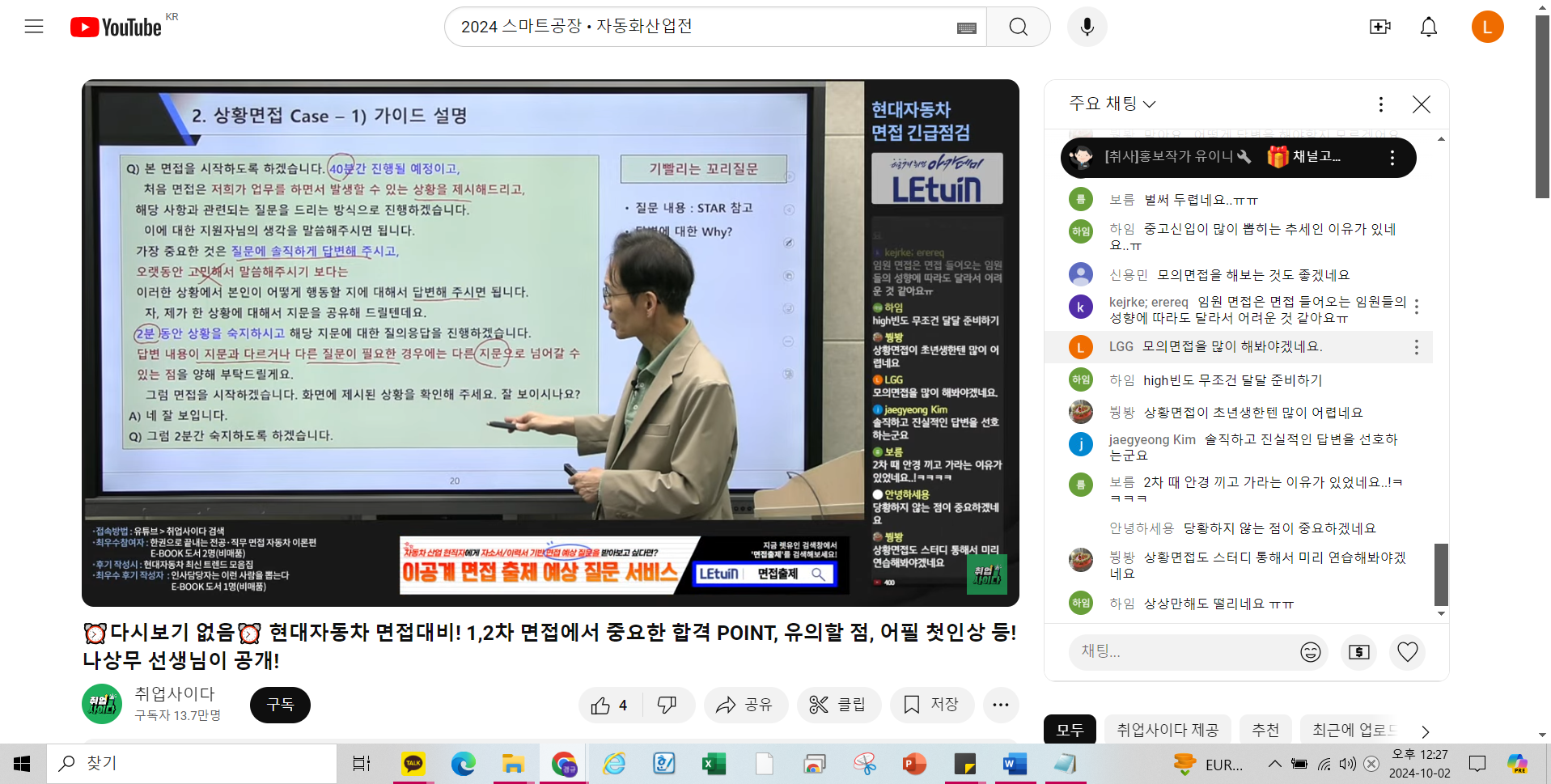Select the 추천 chip tab
This screenshot has height=784, width=1551.
click(x=1265, y=730)
